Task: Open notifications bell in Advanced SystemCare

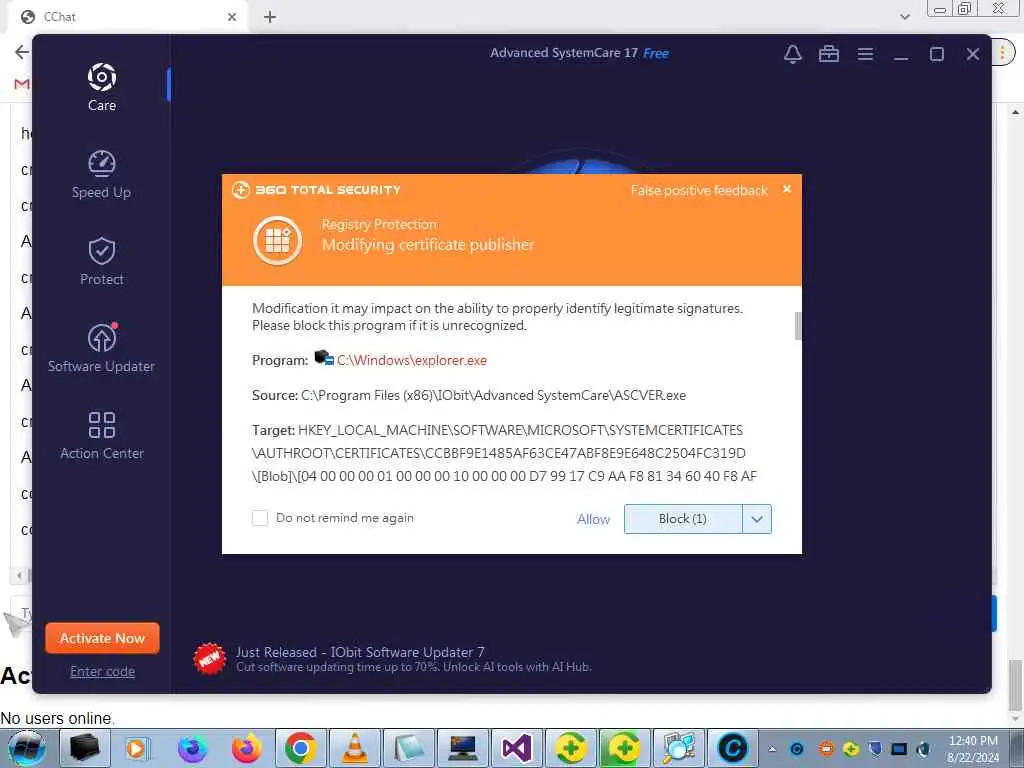Action: pyautogui.click(x=792, y=54)
